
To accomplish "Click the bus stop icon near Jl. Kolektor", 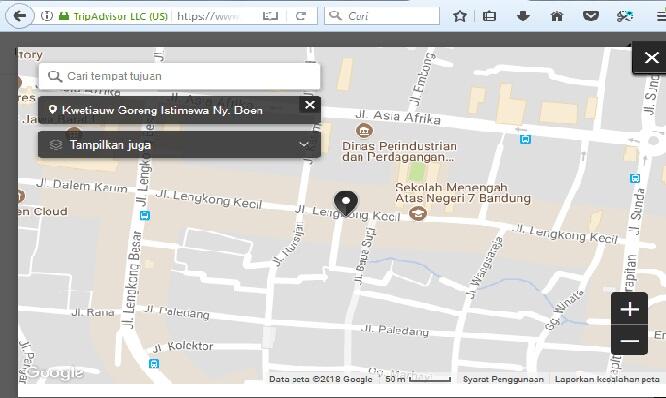I will tap(154, 364).
